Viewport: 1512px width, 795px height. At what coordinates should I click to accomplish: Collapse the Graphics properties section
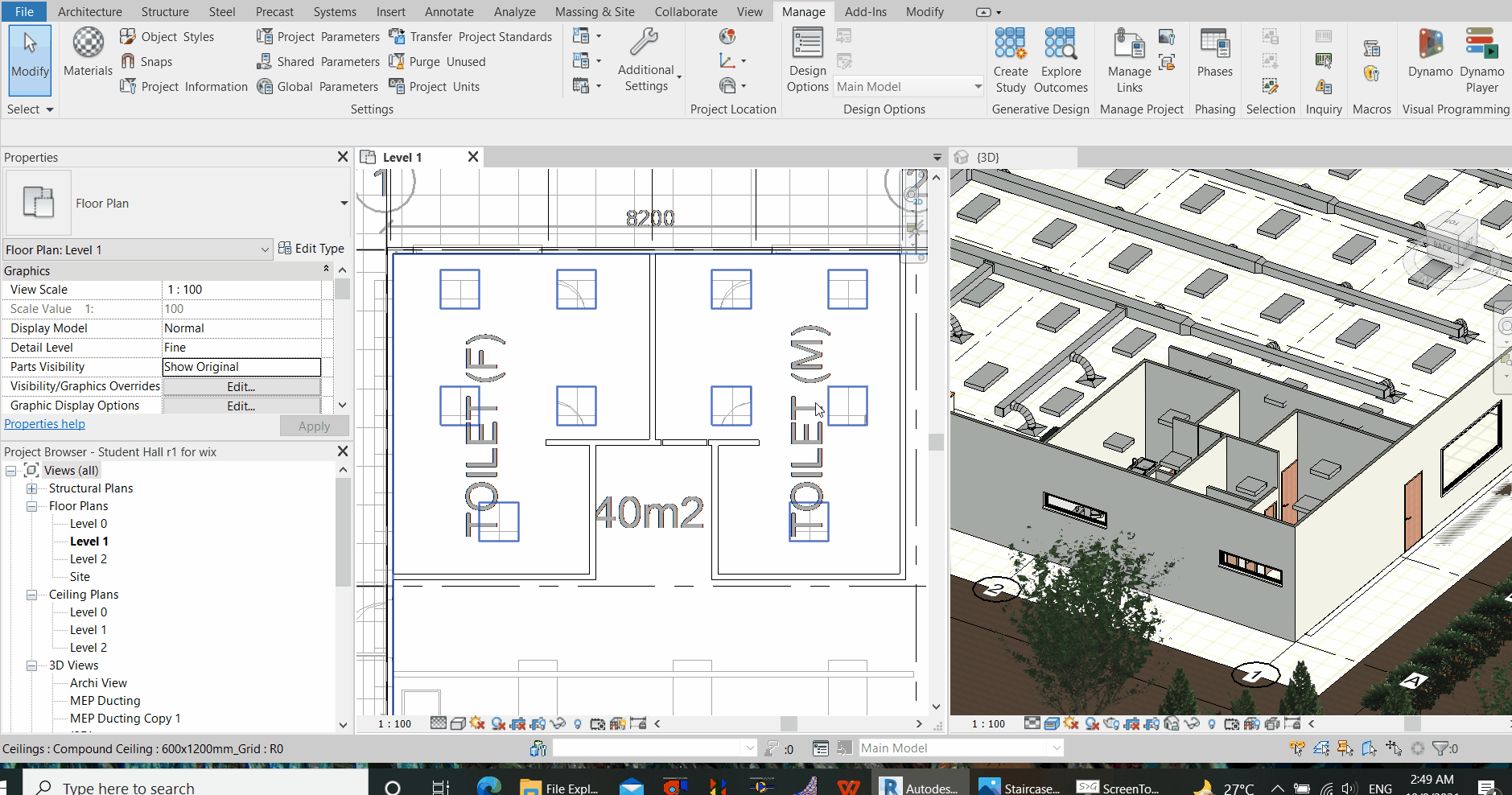(x=326, y=269)
